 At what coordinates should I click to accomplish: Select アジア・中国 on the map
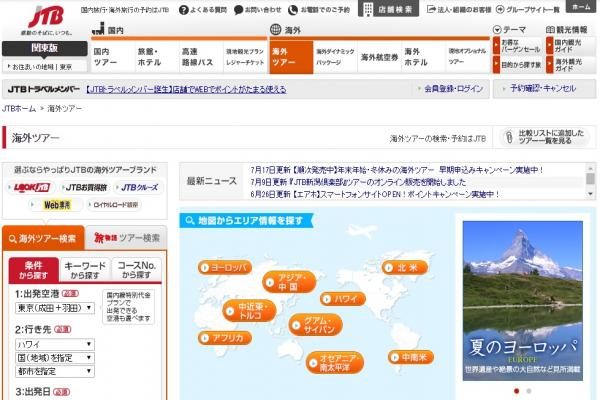(x=289, y=282)
